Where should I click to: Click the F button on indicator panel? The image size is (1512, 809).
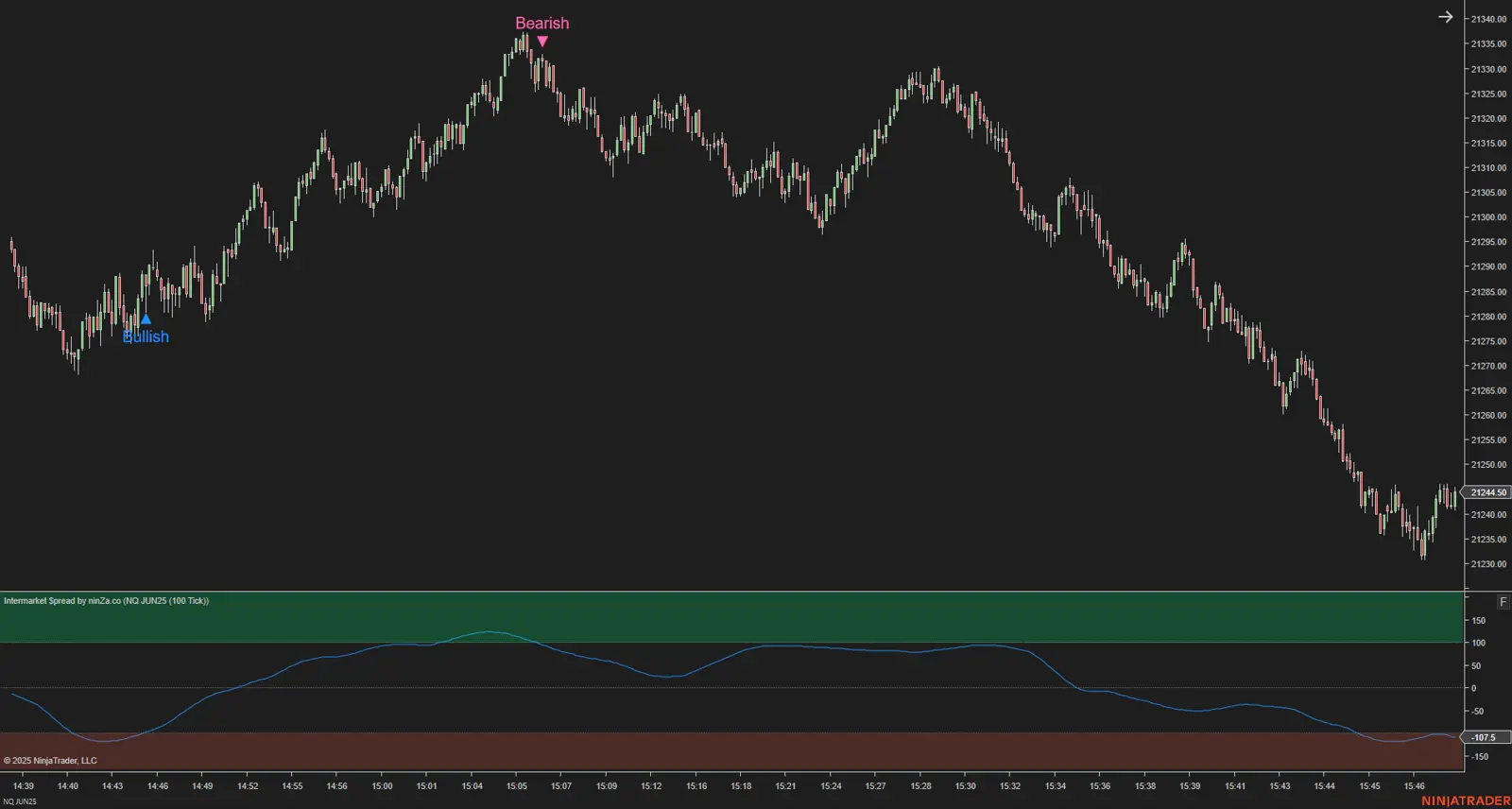click(1503, 602)
